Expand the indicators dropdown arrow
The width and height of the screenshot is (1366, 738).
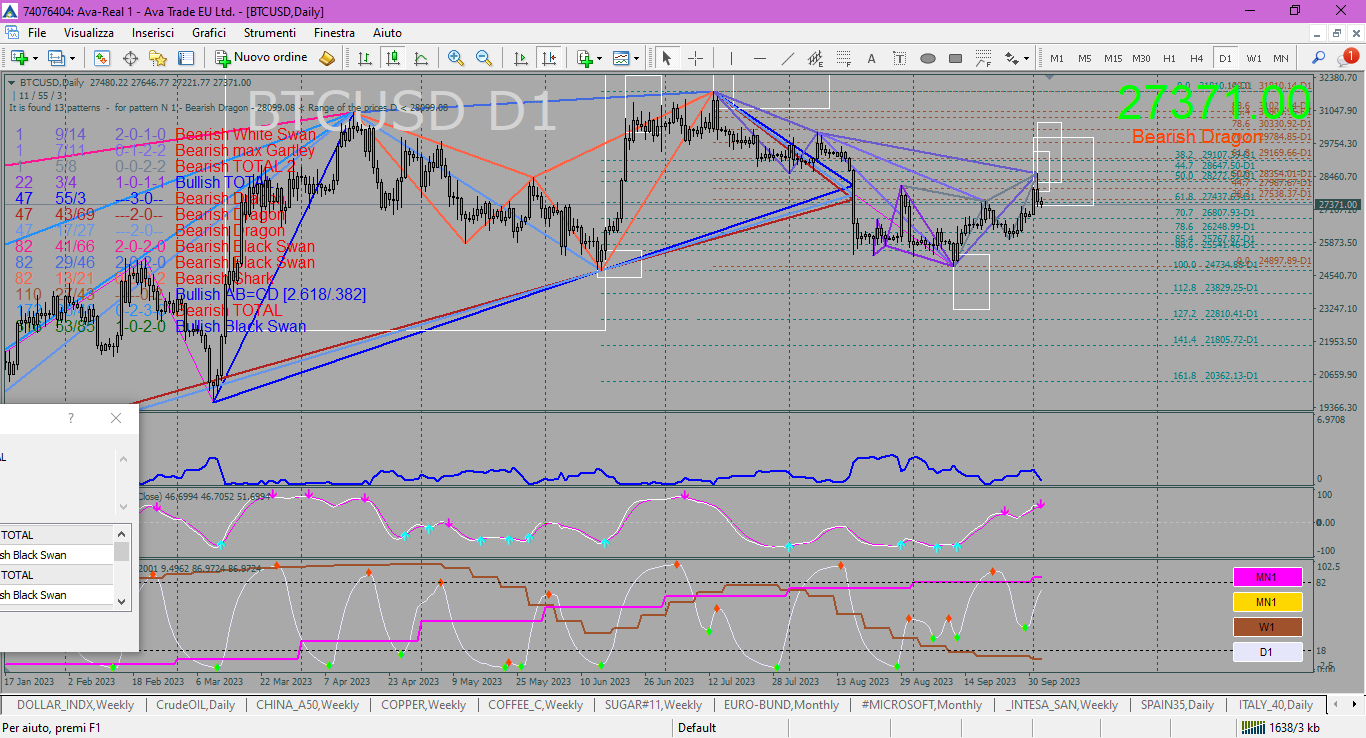point(599,58)
